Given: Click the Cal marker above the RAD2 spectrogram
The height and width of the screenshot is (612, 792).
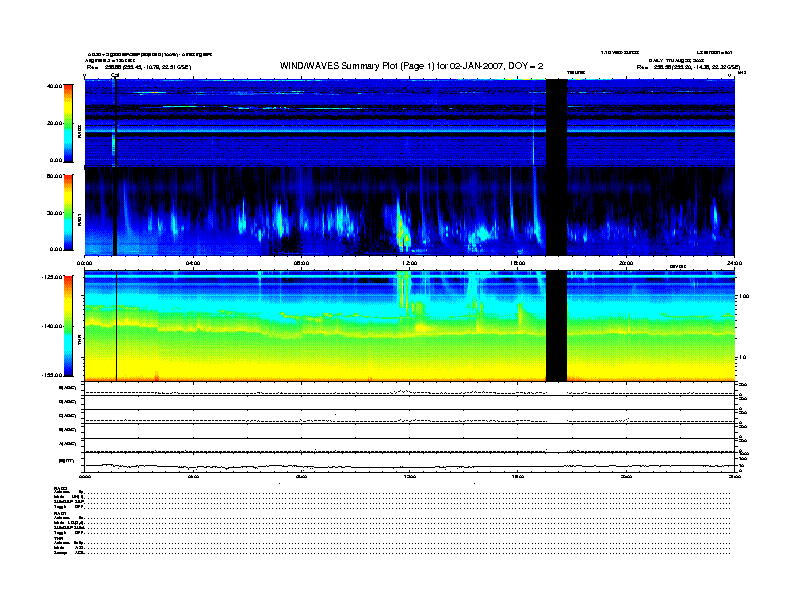Looking at the screenshot, I should [x=115, y=76].
